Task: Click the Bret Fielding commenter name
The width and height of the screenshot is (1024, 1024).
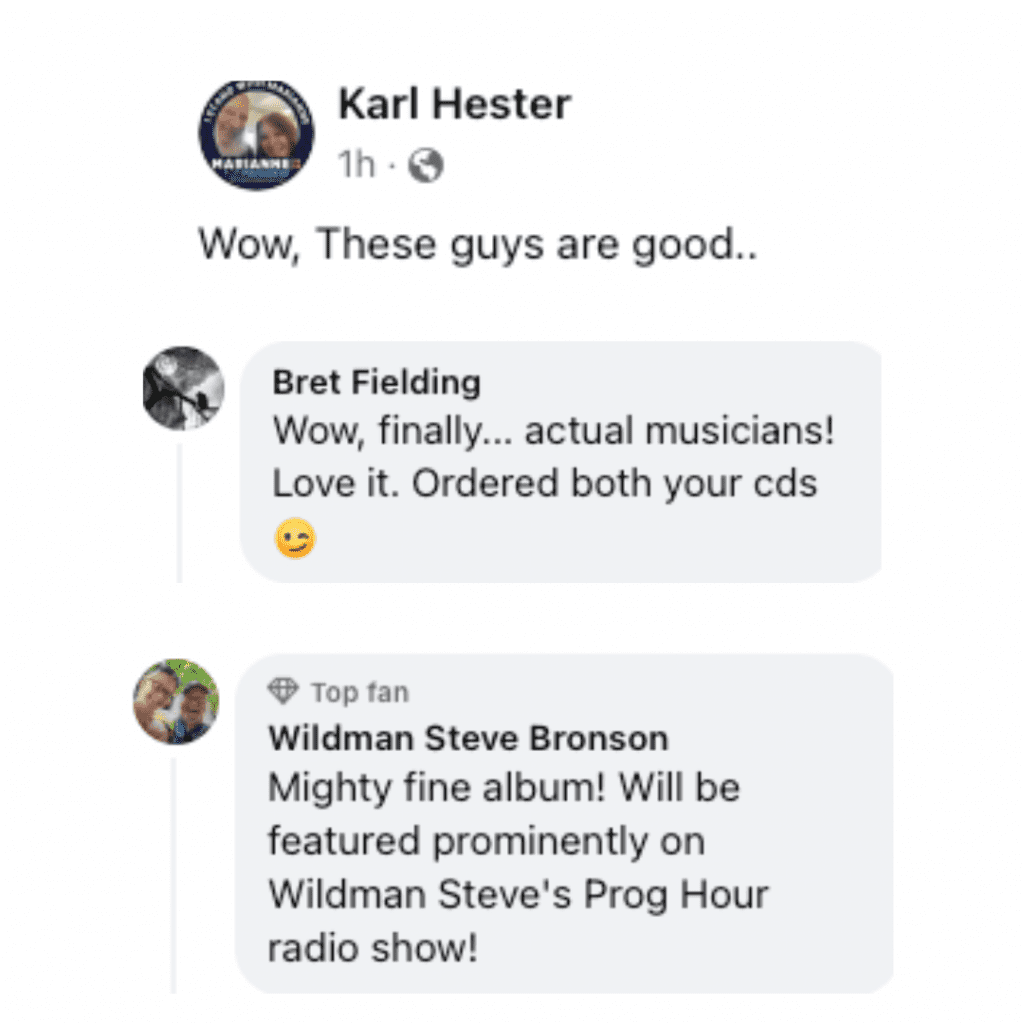Action: (377, 382)
